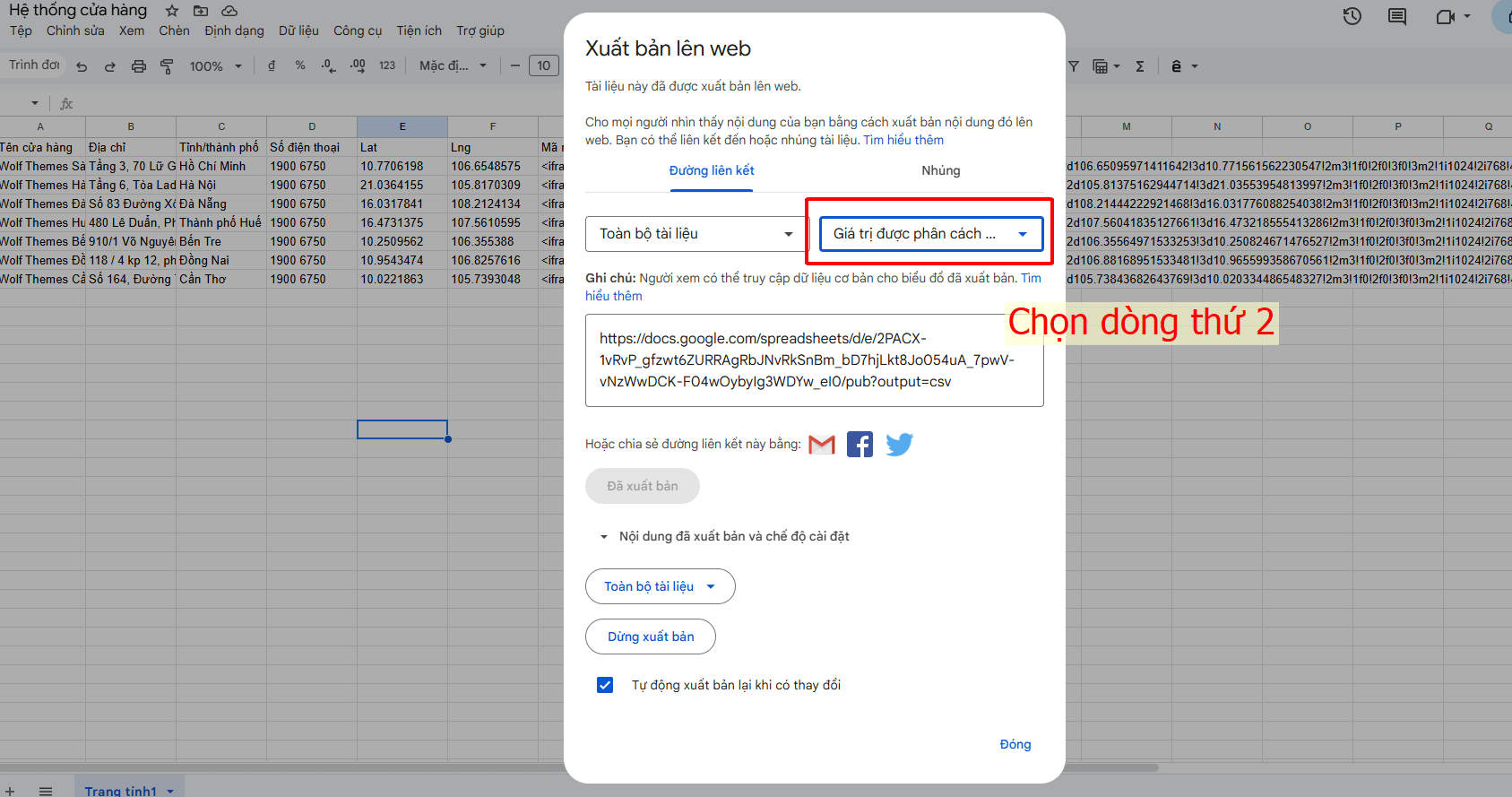Undo the last action

[x=82, y=66]
